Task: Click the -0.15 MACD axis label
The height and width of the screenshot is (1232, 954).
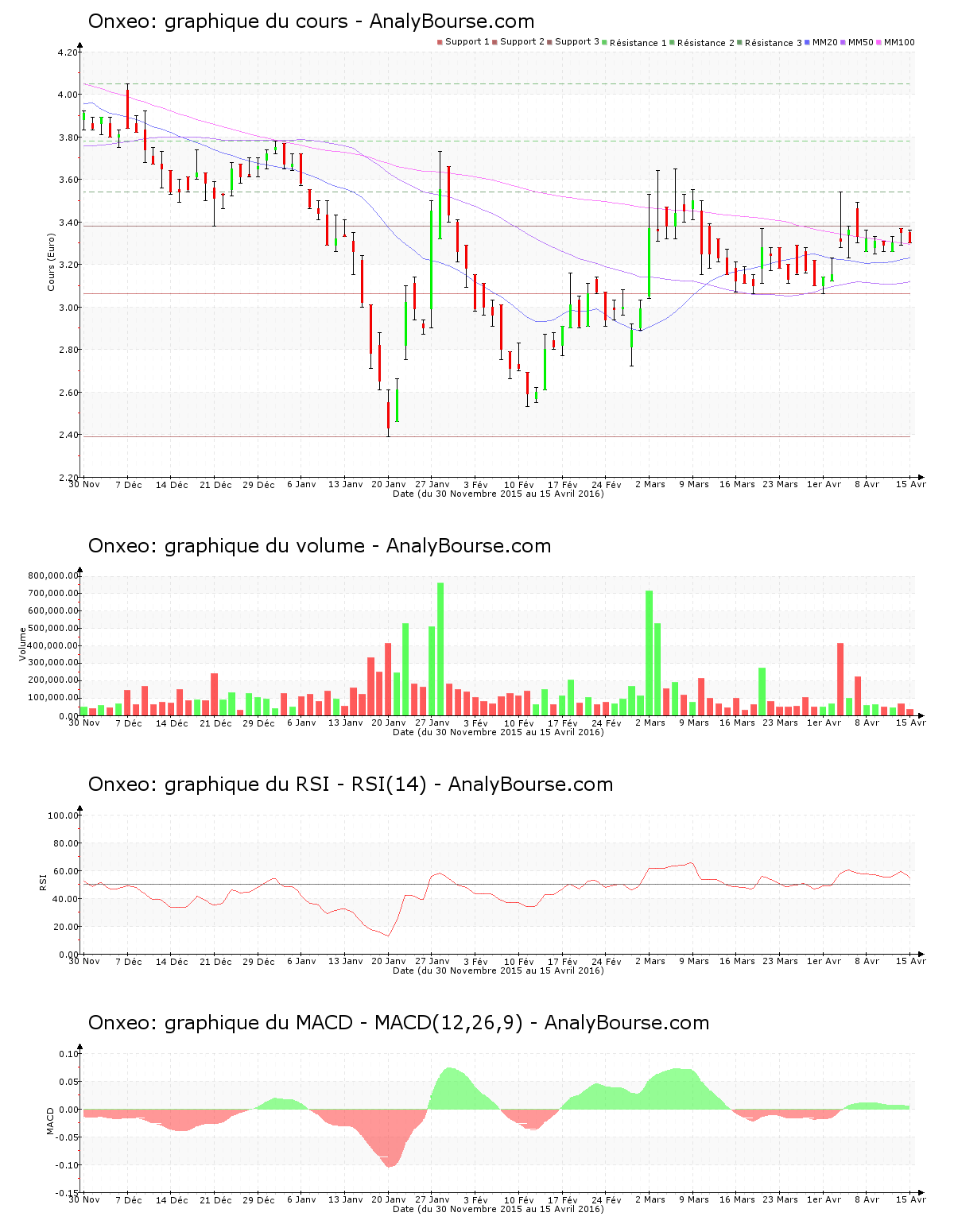Action: point(67,1193)
